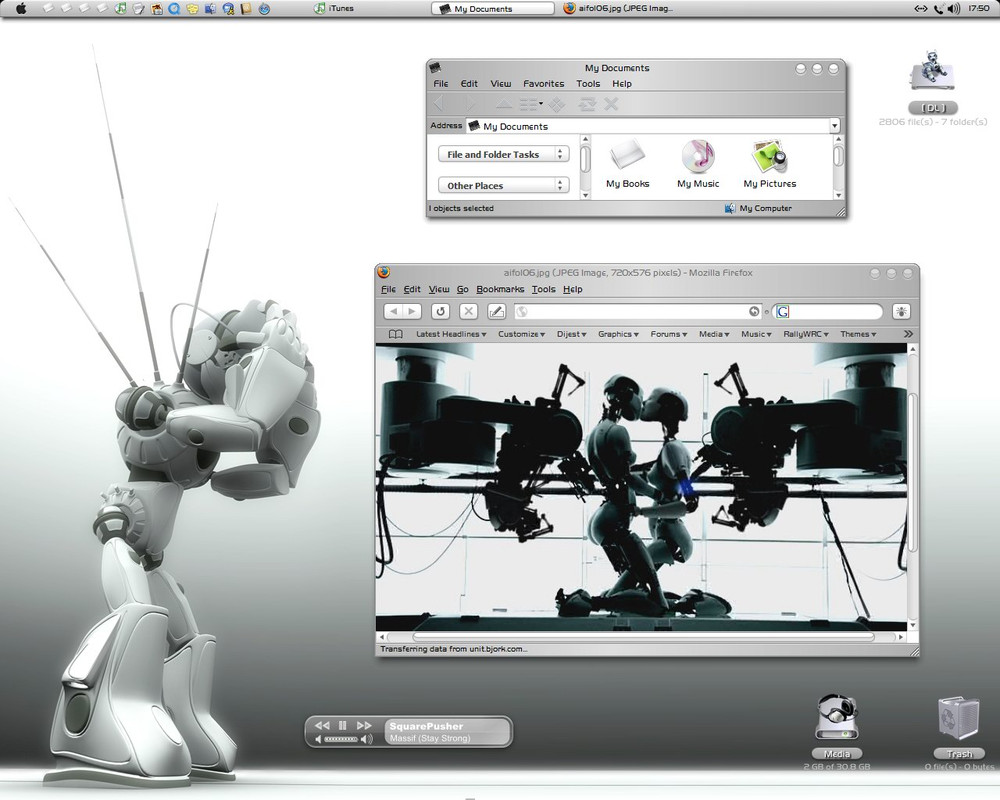Expand File and Folder Tasks panel
Viewport: 1000px width, 800px height.
click(503, 154)
